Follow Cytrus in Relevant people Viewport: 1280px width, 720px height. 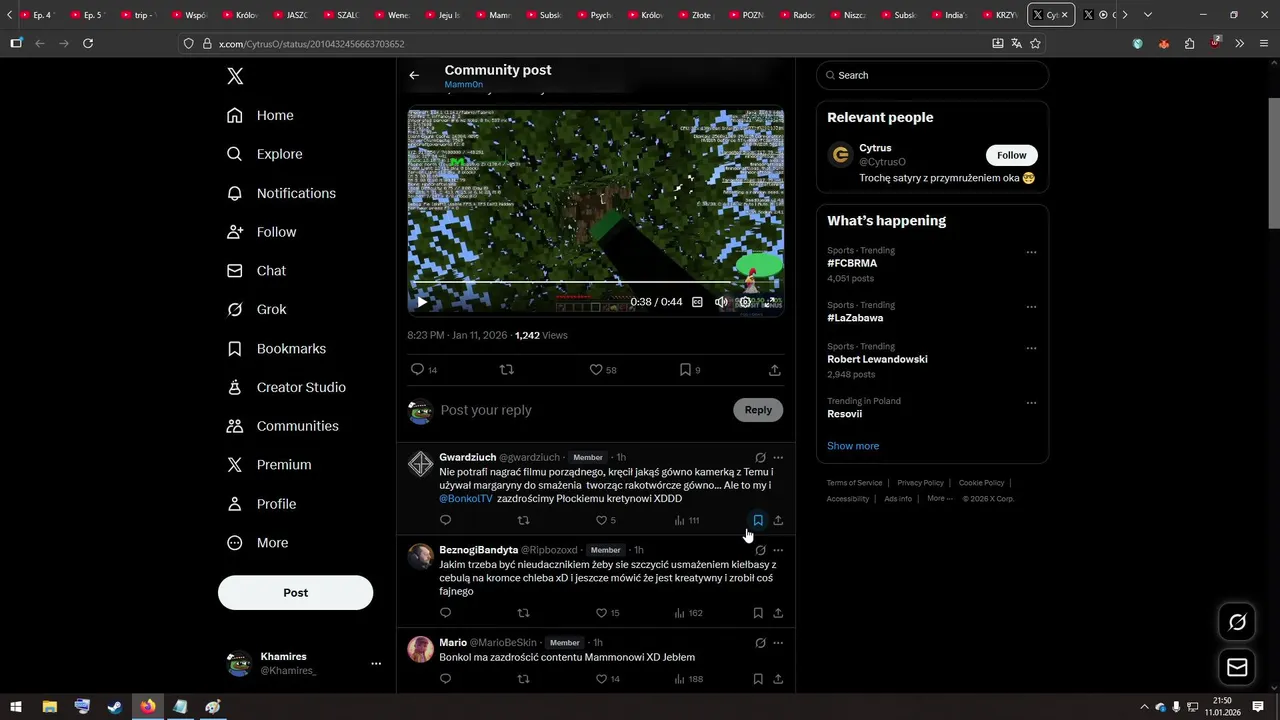point(1012,155)
